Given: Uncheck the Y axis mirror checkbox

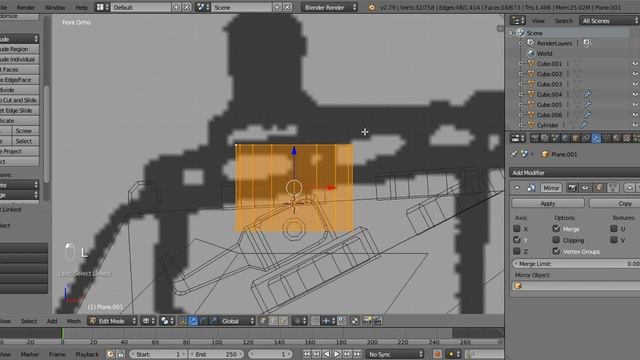Looking at the screenshot, I should tap(517, 240).
